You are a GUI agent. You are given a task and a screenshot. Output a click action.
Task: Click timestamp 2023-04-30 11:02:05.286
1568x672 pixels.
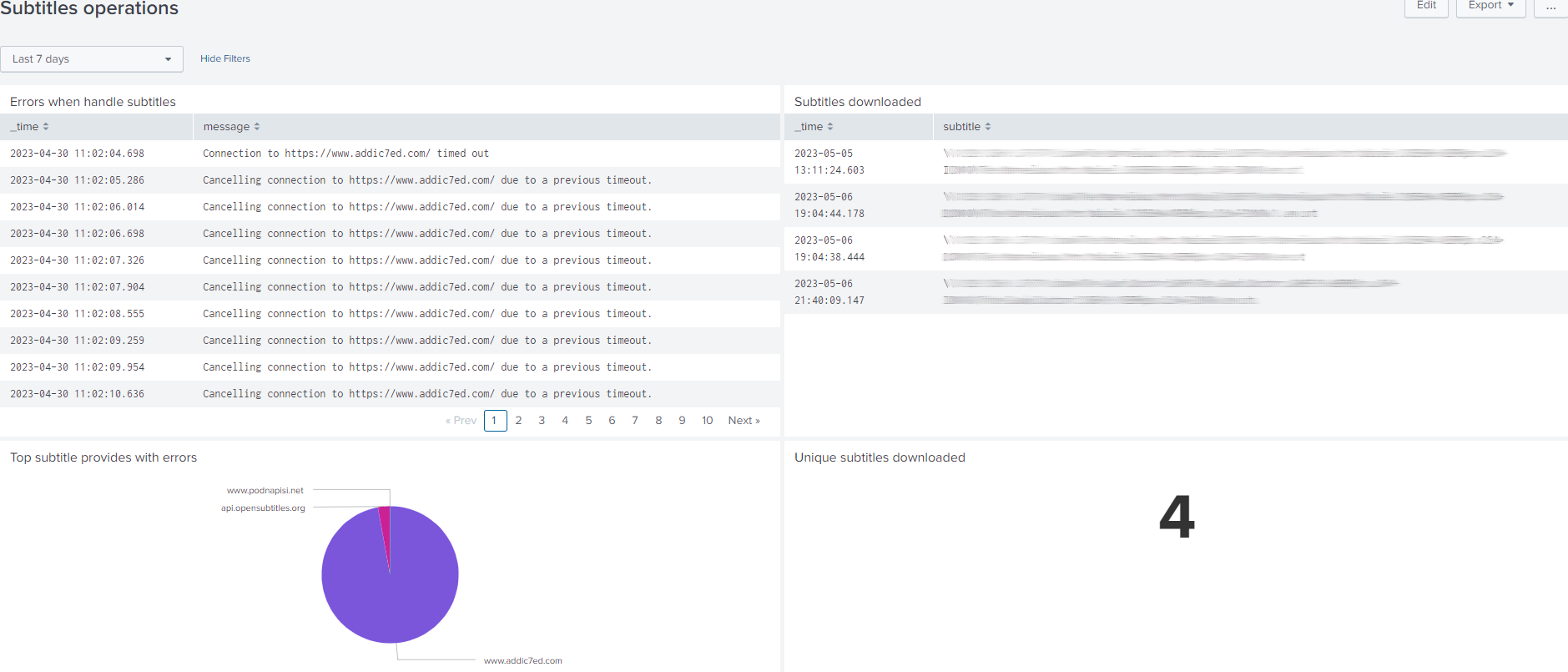click(77, 180)
